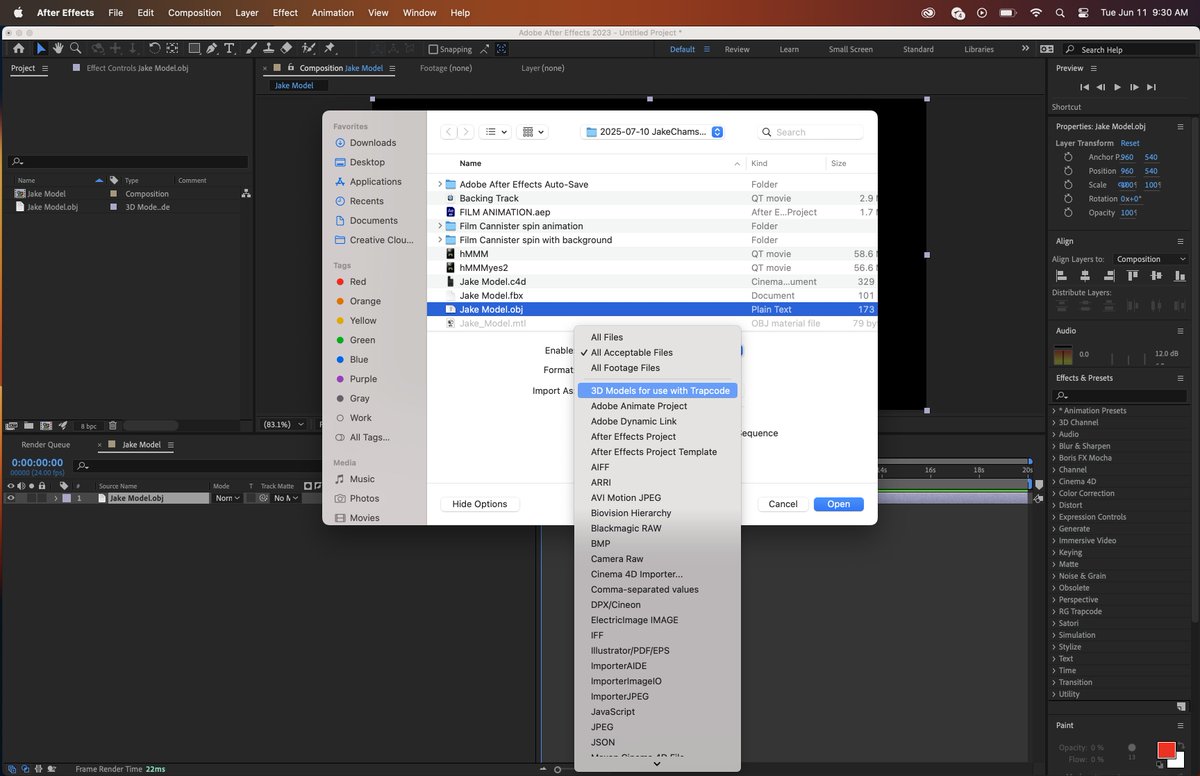Switch to Small Screen workspace

click(x=850, y=49)
